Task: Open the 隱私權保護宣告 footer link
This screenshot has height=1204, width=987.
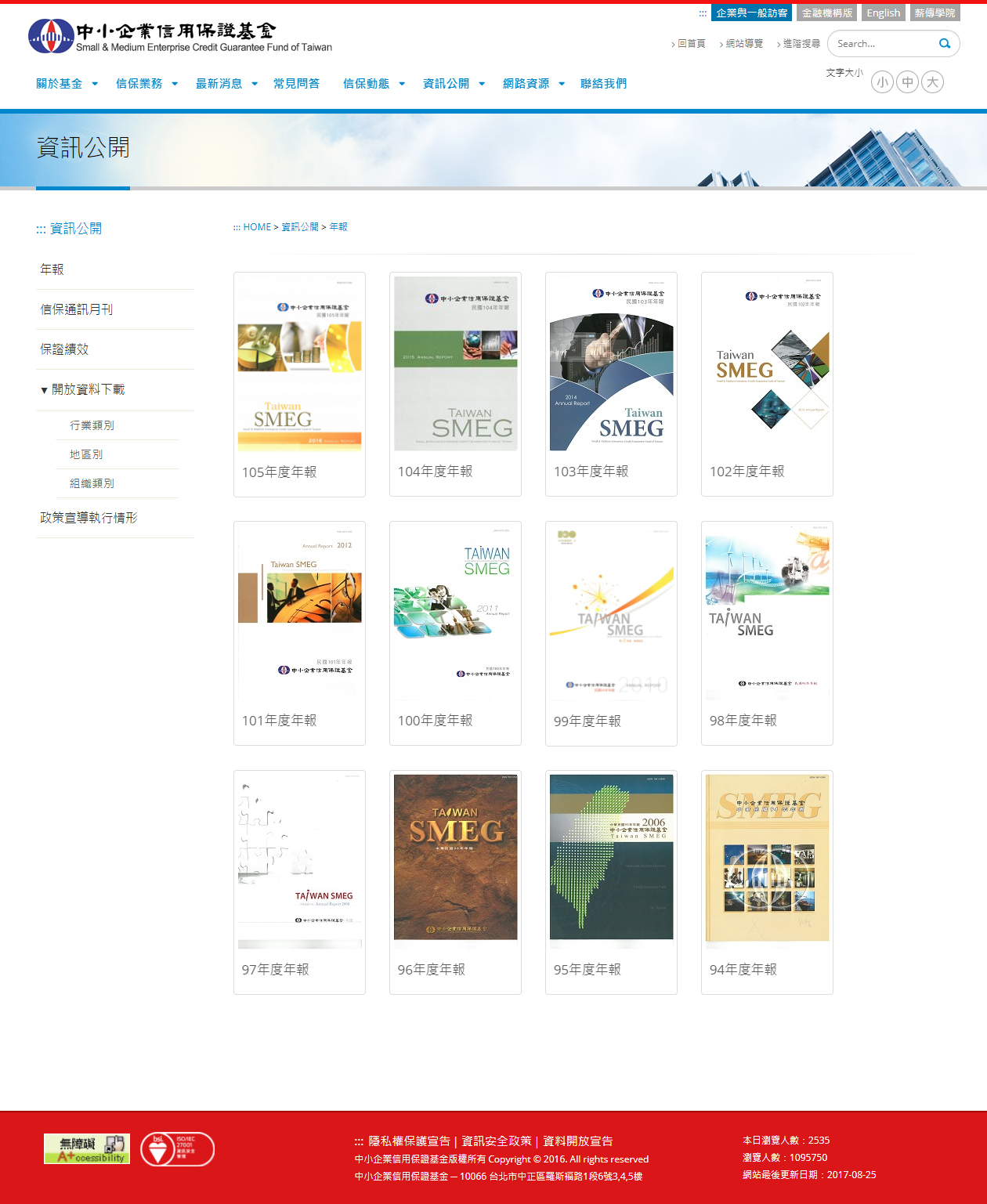Action: pyautogui.click(x=409, y=1141)
